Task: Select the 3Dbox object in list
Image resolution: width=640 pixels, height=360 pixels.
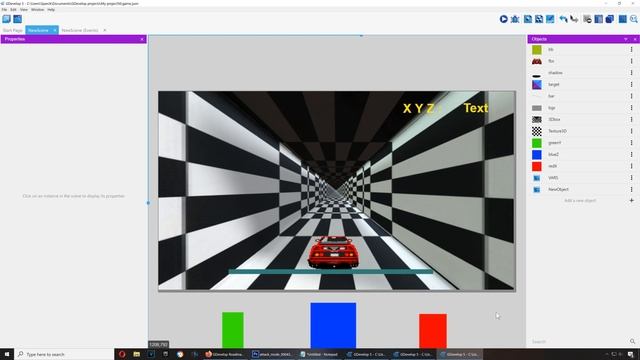Action: pos(583,120)
